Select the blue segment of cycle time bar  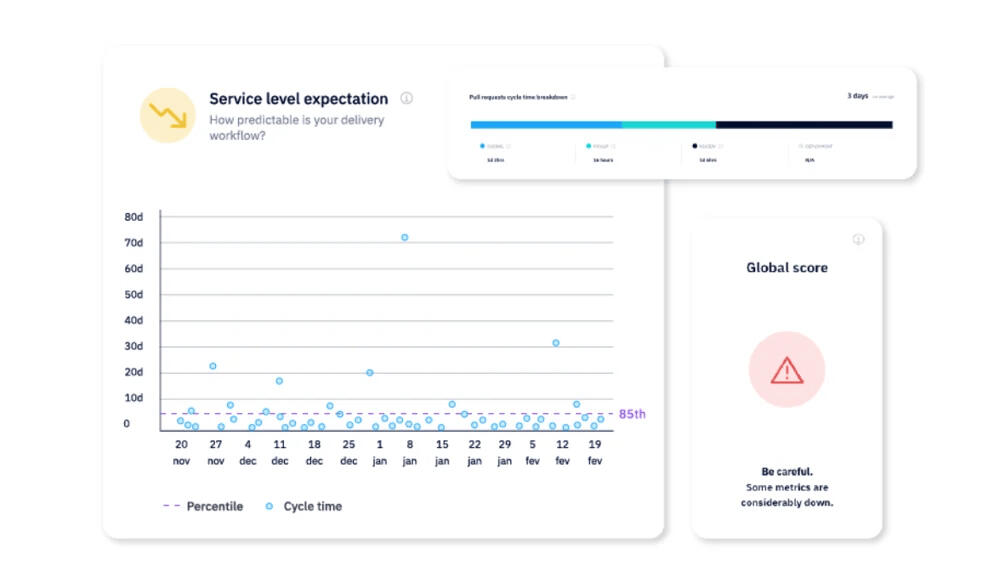click(546, 125)
